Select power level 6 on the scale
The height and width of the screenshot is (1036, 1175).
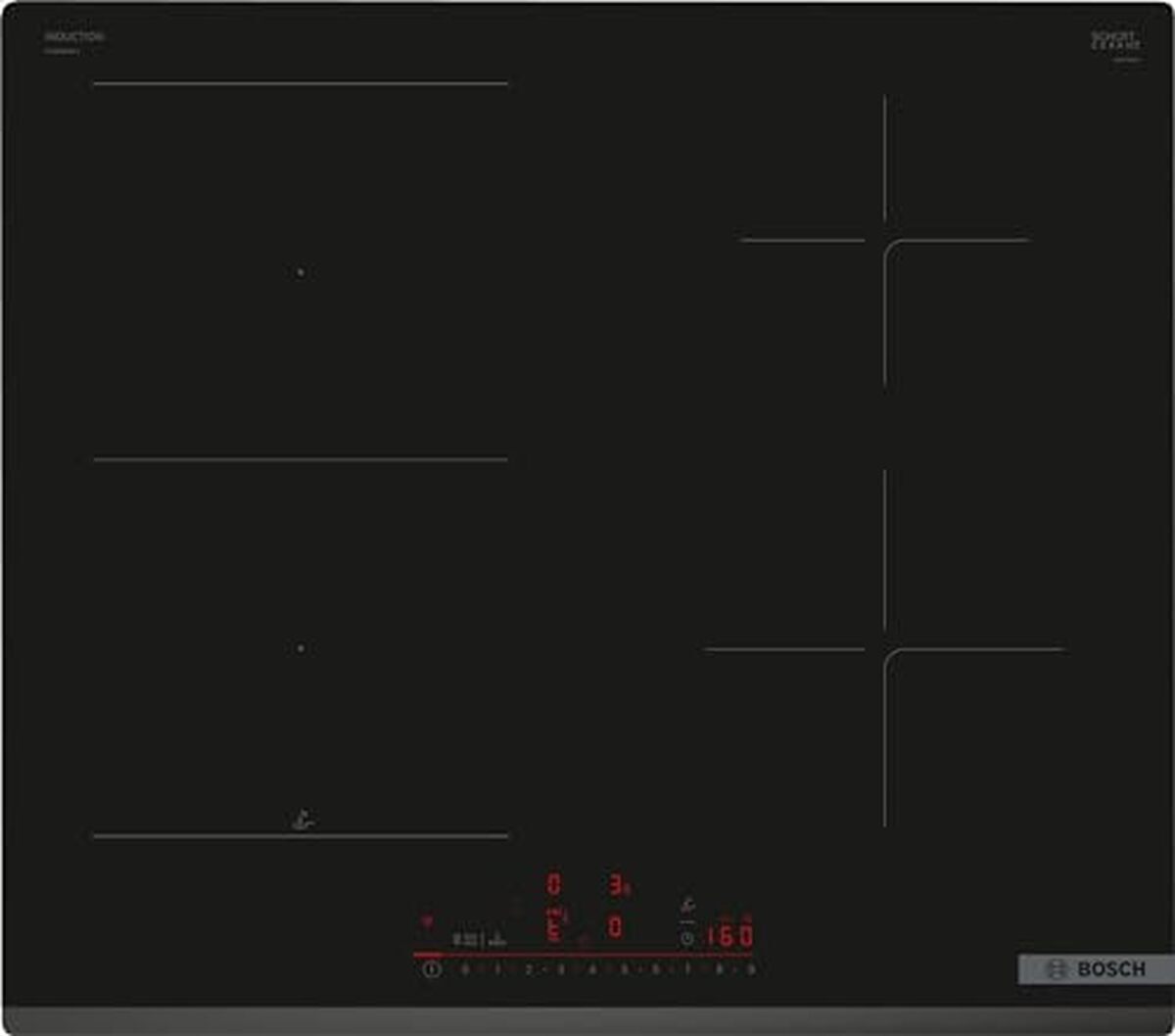point(656,969)
